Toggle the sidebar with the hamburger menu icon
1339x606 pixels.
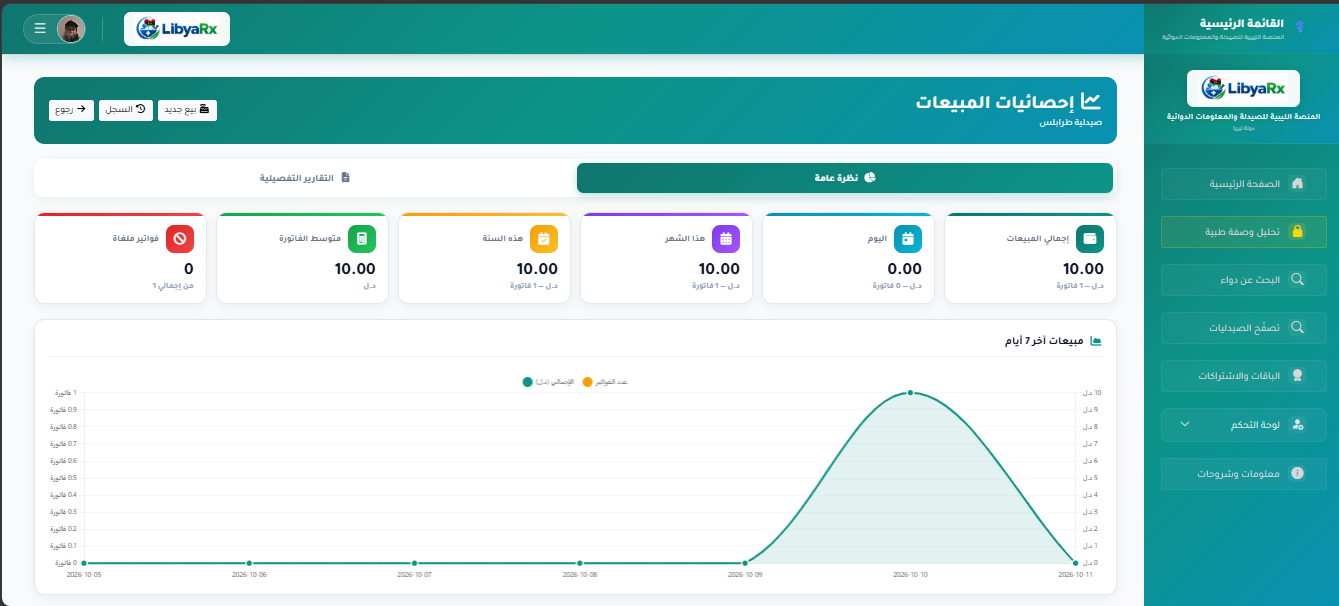40,28
